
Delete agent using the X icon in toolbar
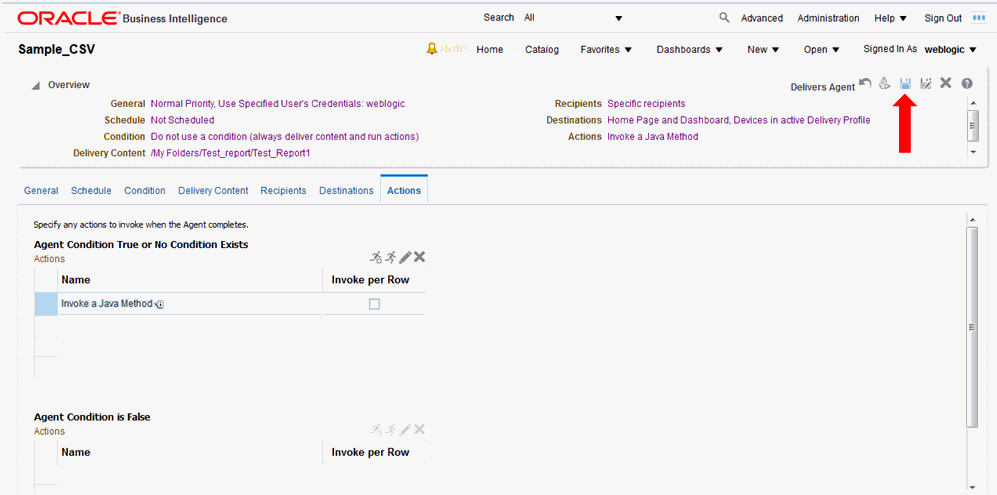tap(945, 83)
